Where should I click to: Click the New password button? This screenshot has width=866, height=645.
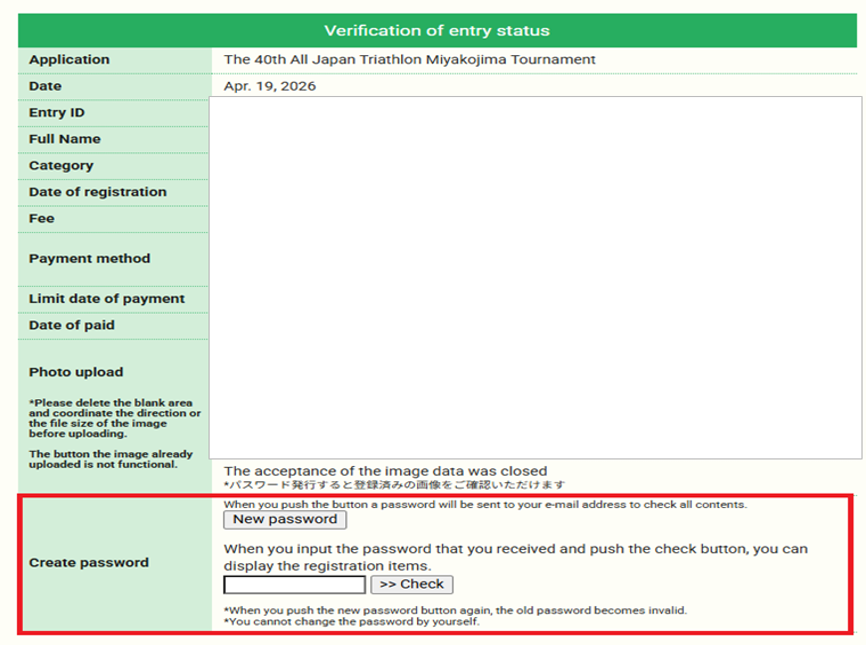285,520
